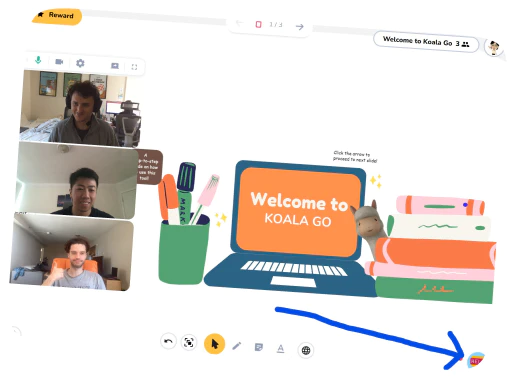The width and height of the screenshot is (516, 378).
Task: Share screen from the video panel
Action: pos(115,66)
